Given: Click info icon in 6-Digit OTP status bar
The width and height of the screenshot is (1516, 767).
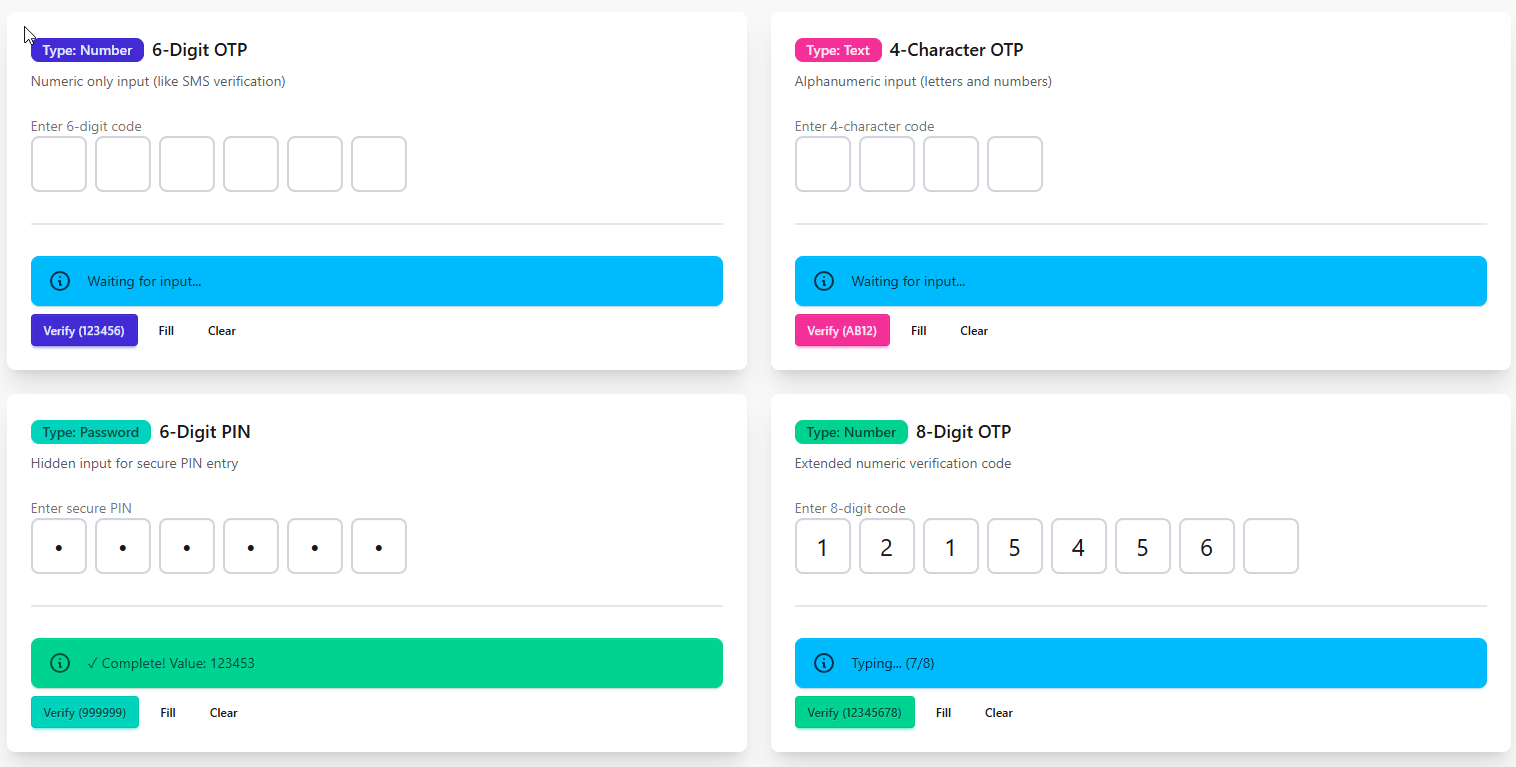Looking at the screenshot, I should [60, 281].
